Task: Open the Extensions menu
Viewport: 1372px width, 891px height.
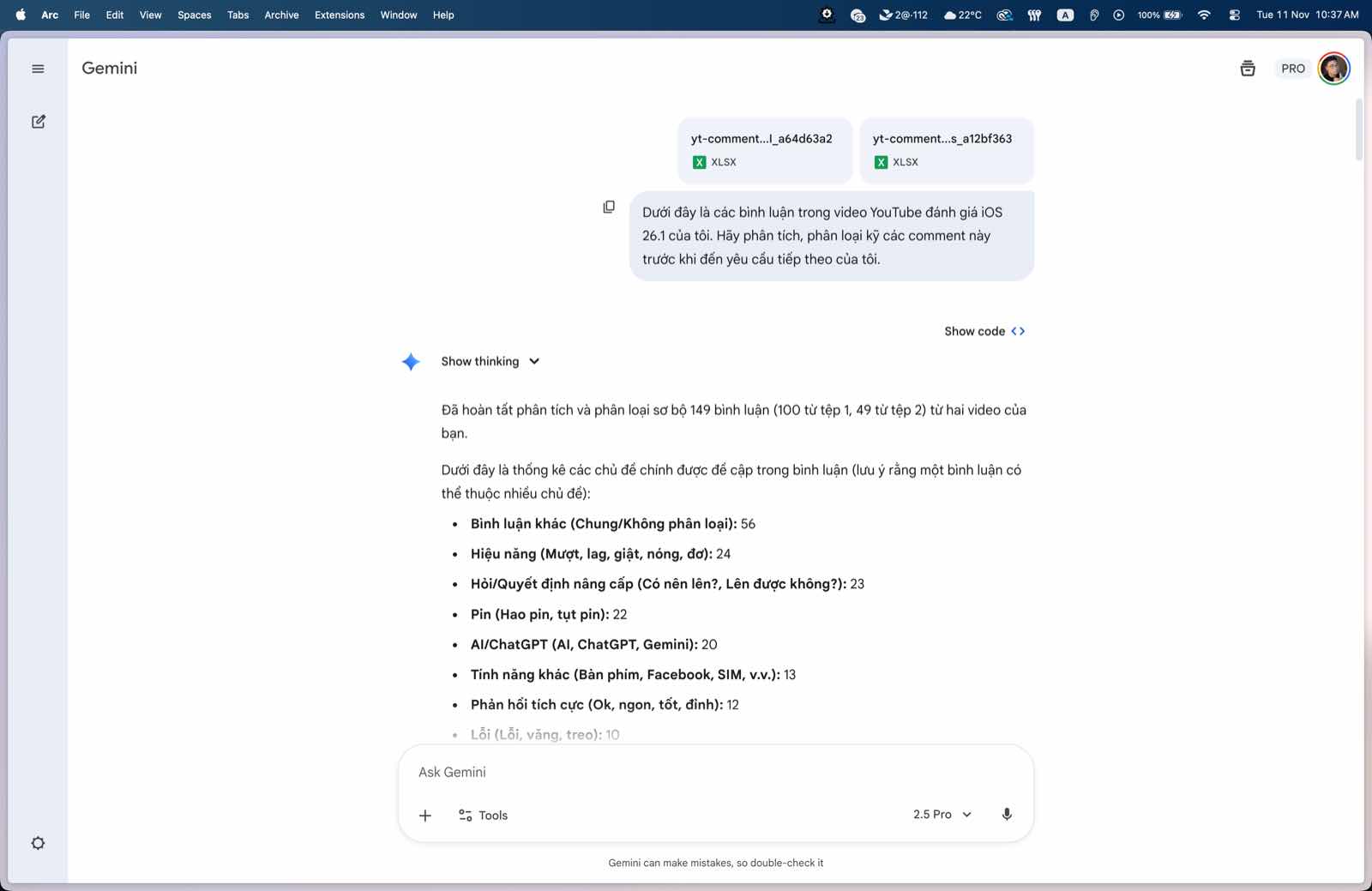Action: pos(340,15)
